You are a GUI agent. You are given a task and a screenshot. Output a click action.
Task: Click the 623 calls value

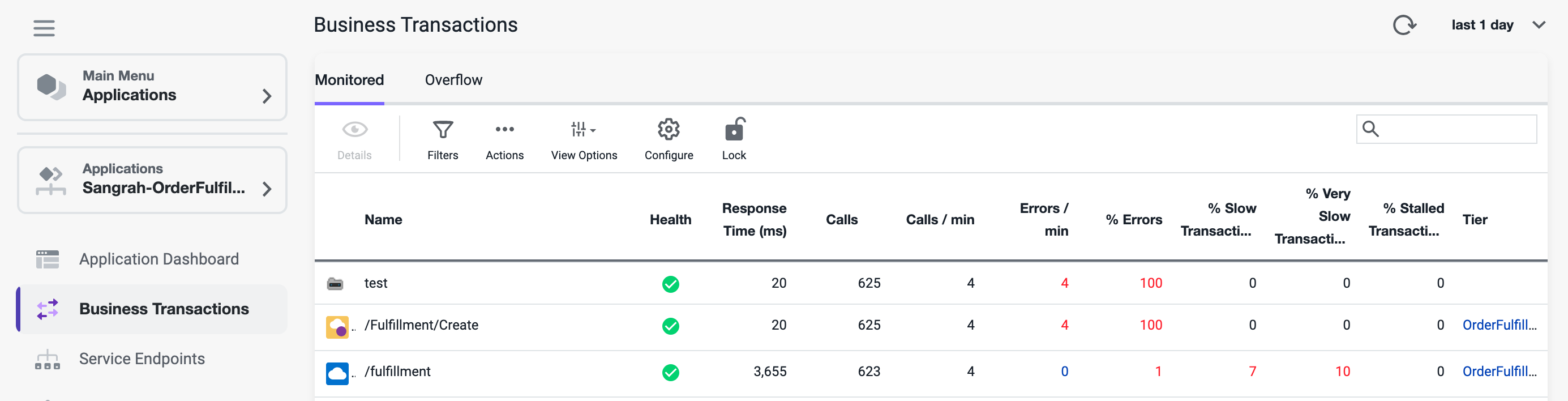[x=869, y=371]
